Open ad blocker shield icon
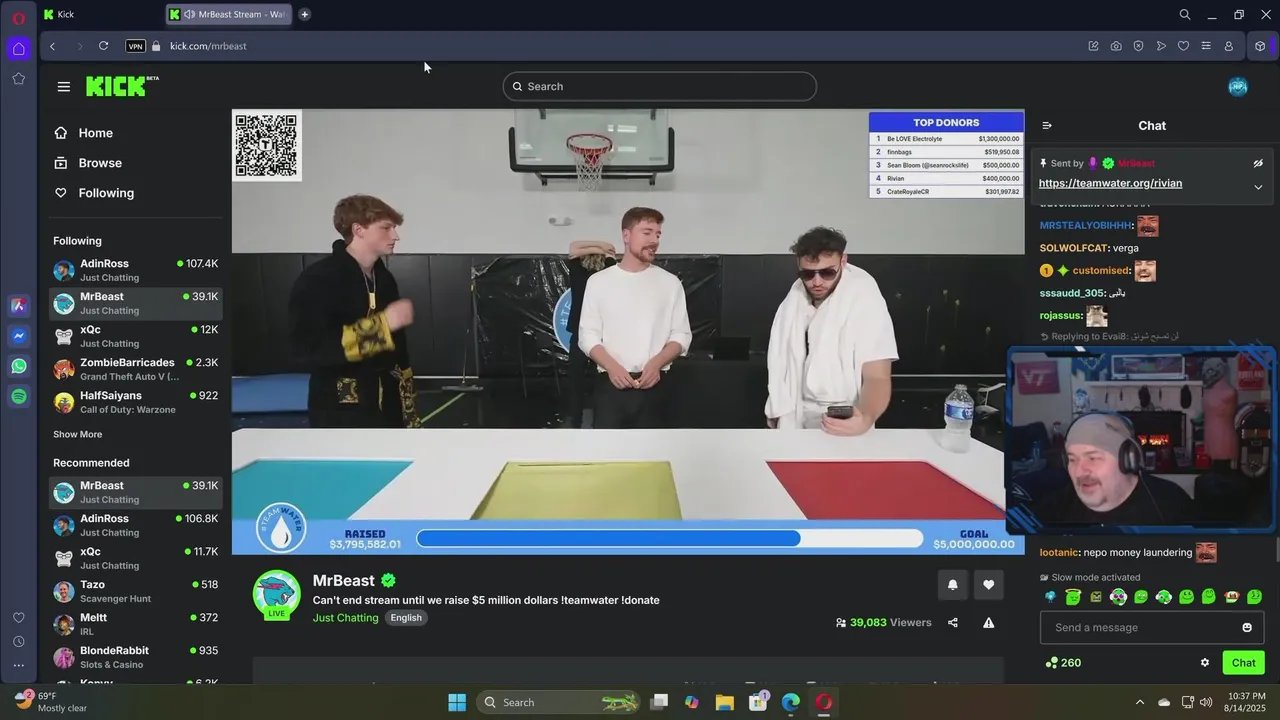Screen dimensions: 1280x720 tap(1138, 46)
